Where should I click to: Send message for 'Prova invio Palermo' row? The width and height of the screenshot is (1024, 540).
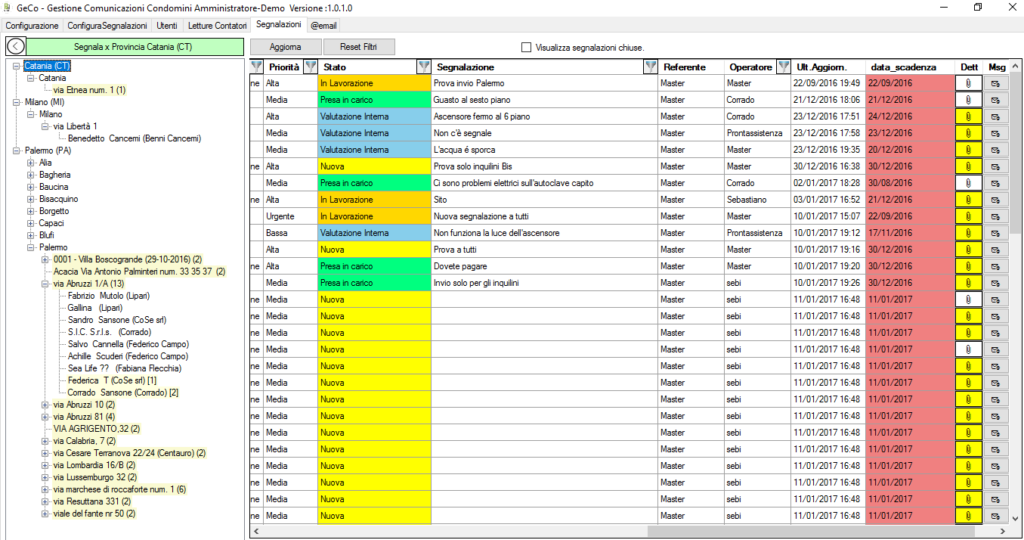[x=995, y=84]
